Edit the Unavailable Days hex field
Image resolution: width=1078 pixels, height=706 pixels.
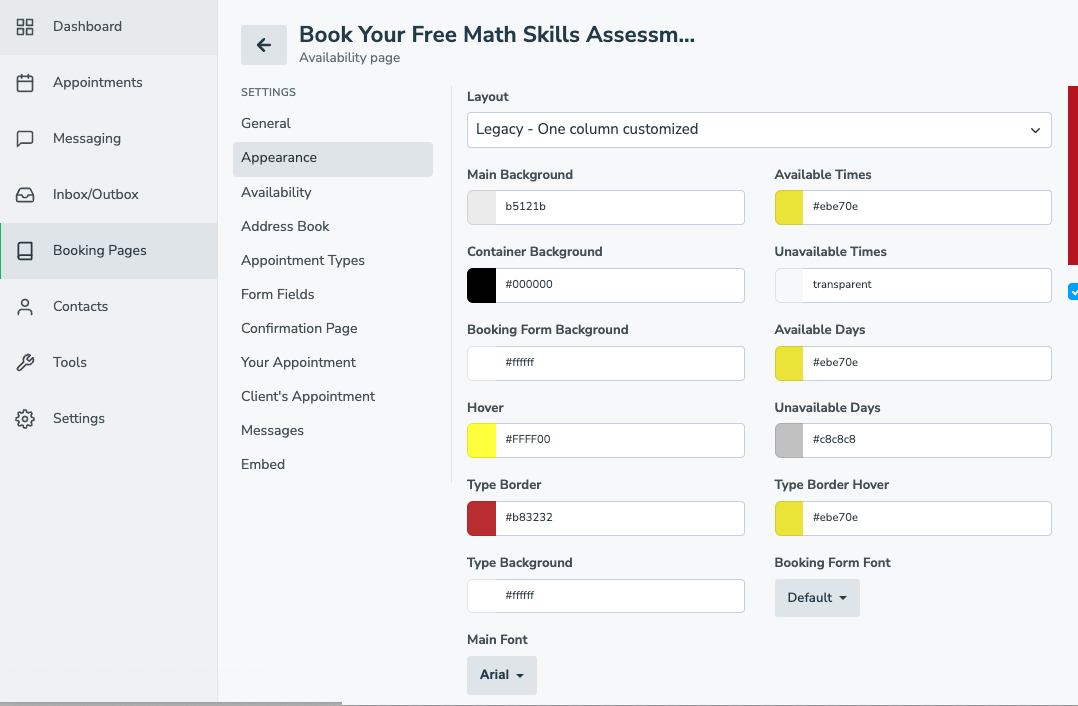tap(927, 441)
